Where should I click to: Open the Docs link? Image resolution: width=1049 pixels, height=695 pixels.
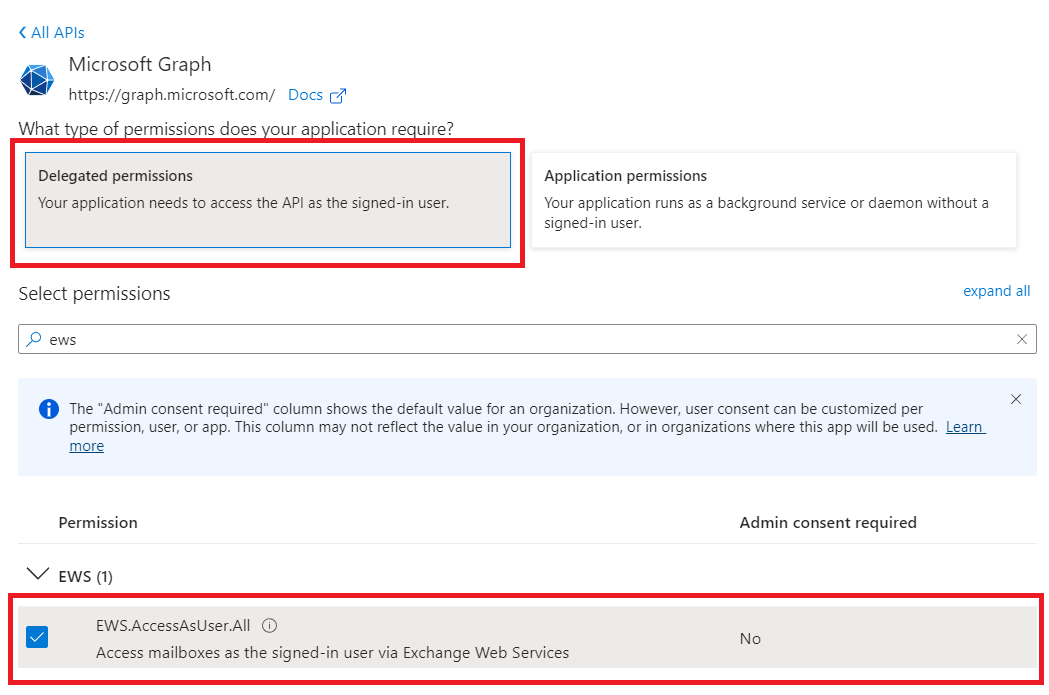(305, 95)
